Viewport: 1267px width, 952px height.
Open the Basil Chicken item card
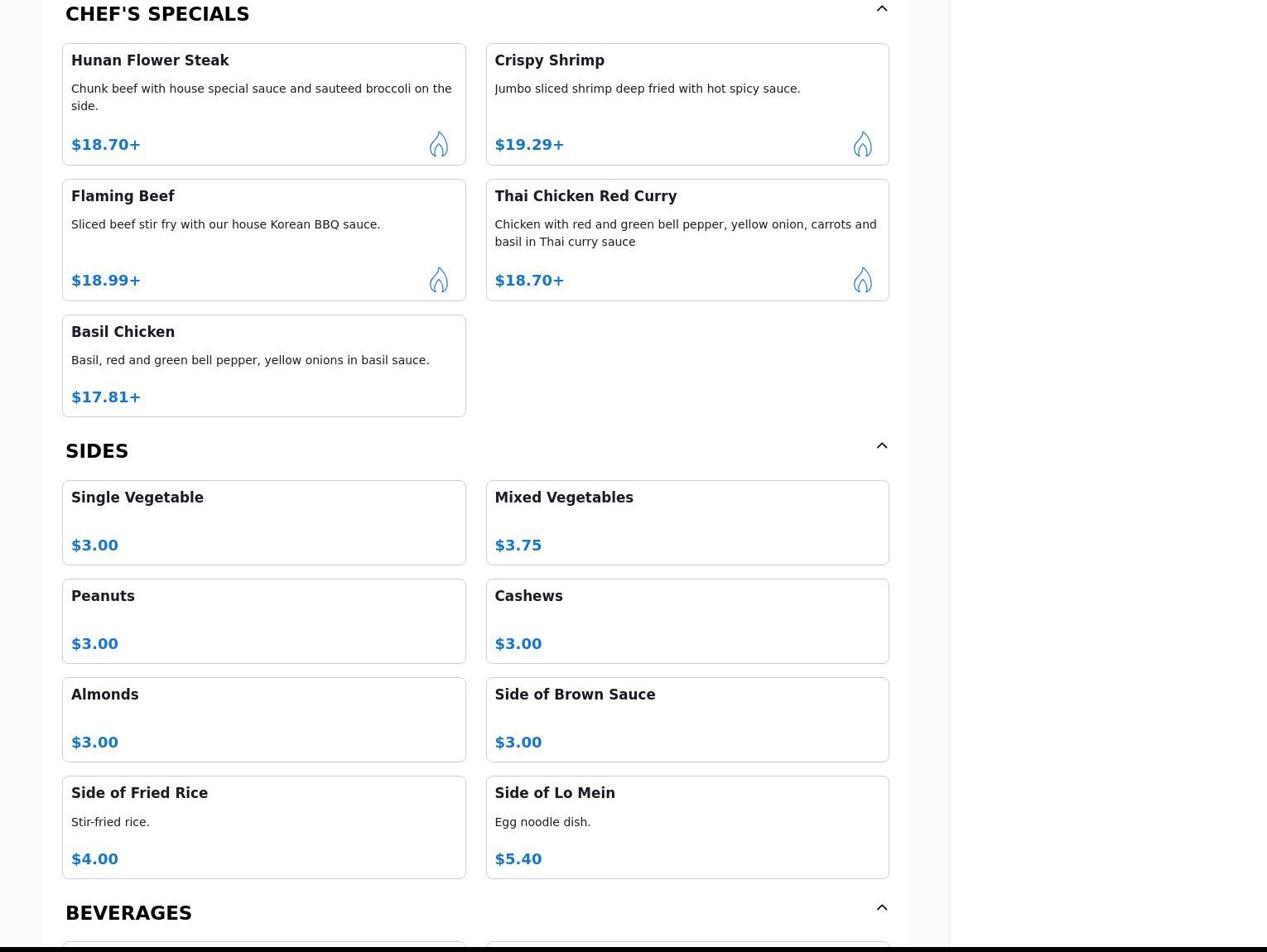point(263,366)
